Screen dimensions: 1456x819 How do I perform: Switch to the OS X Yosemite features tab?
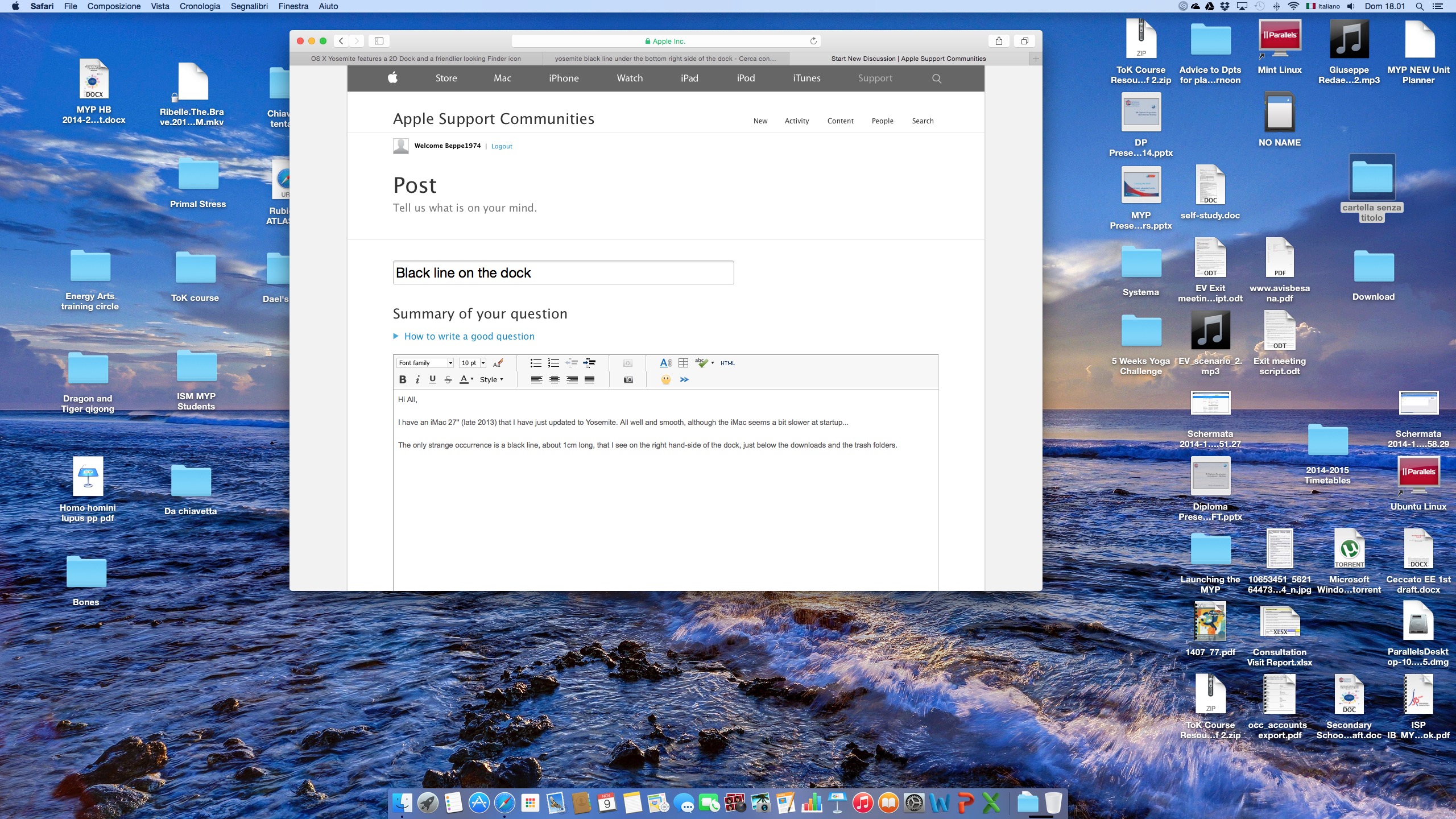pyautogui.click(x=415, y=59)
